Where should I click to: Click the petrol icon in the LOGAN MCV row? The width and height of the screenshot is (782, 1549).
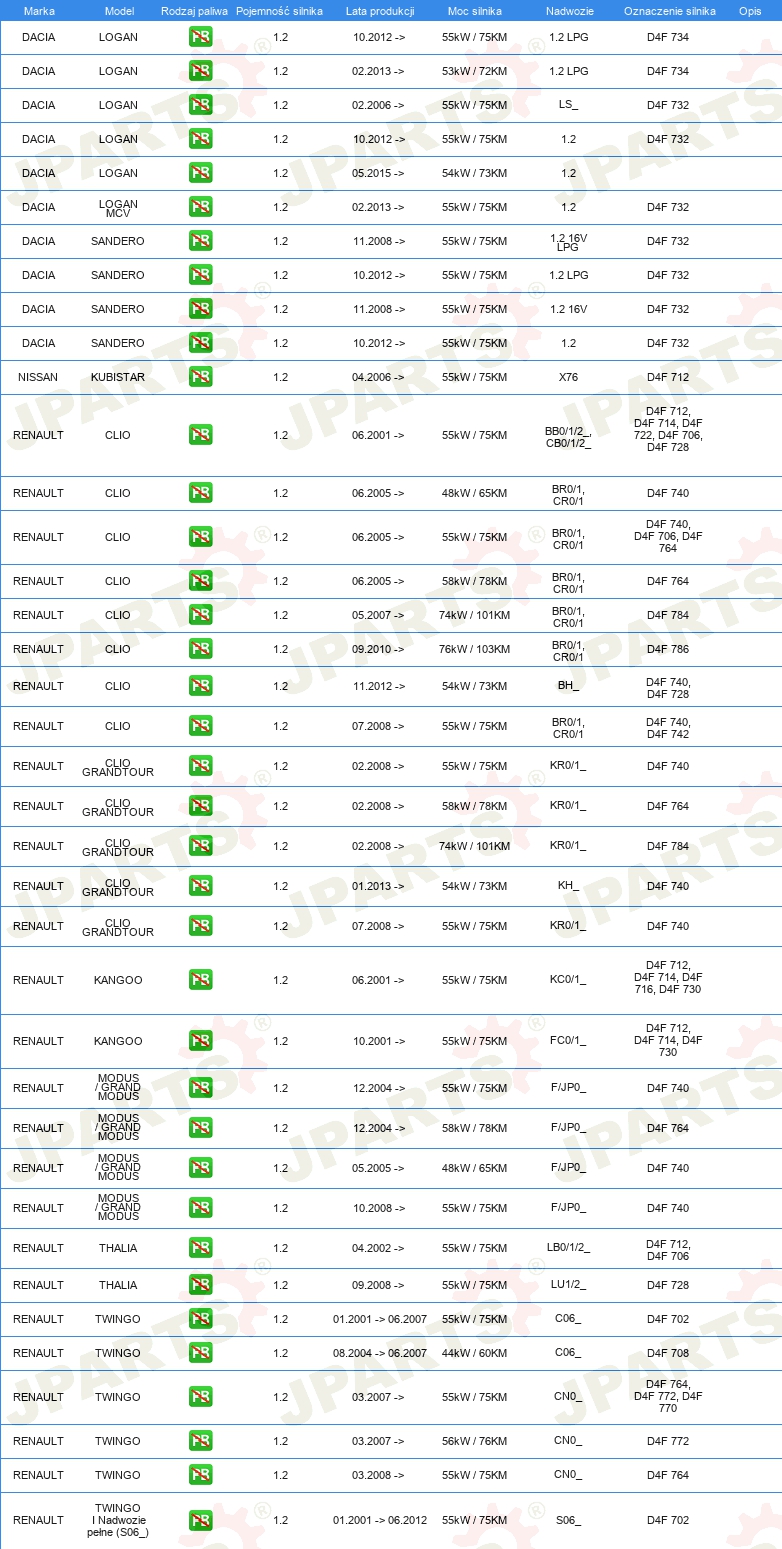pyautogui.click(x=200, y=207)
